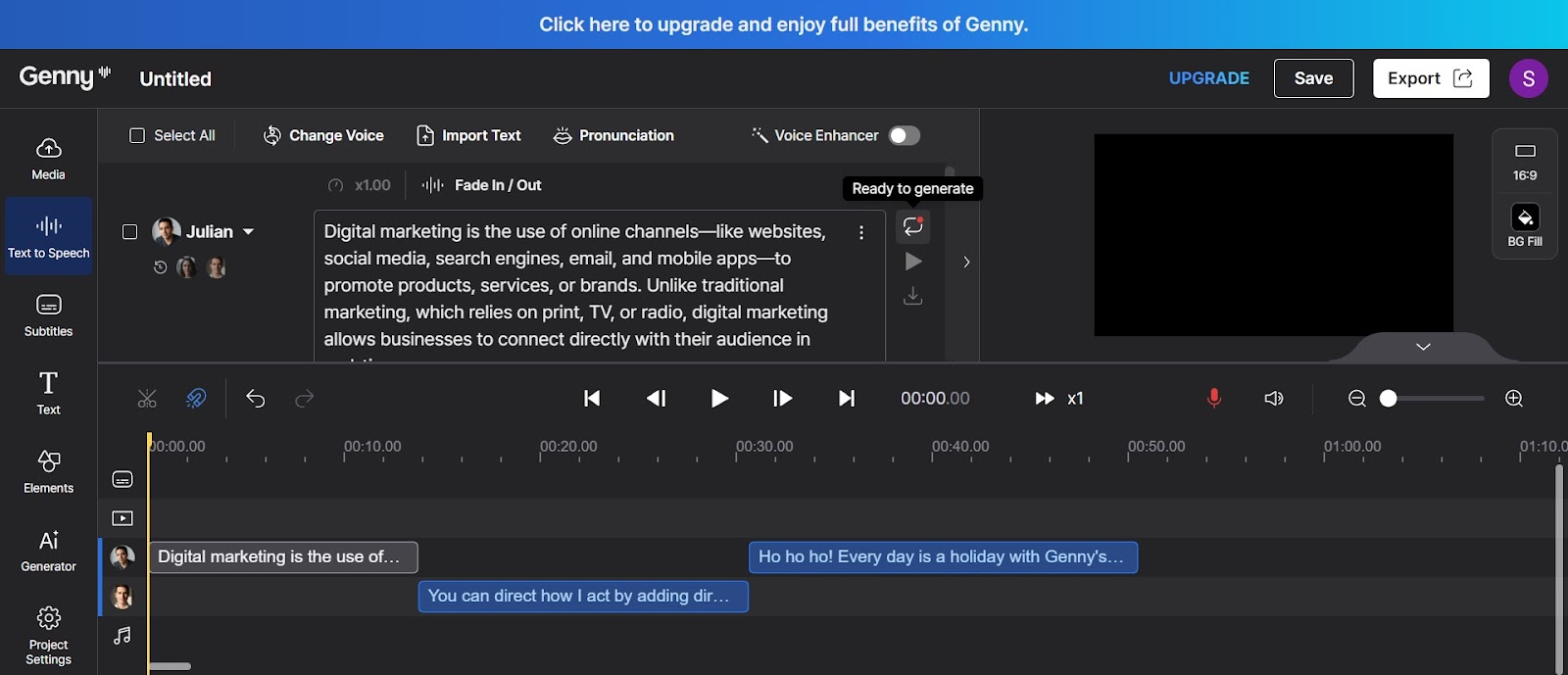Toggle the link/snap magnet tool
Image resolution: width=1568 pixels, height=675 pixels.
(x=196, y=399)
